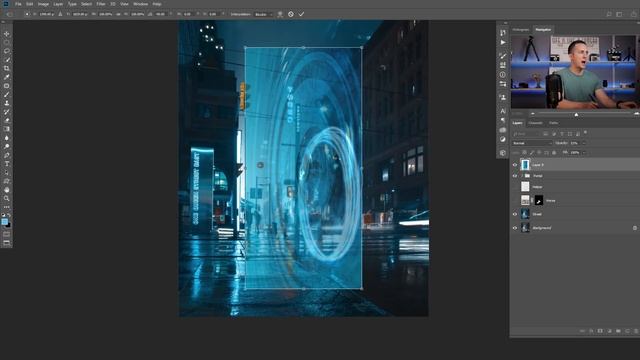Commit the transform with the checkmark
640x360 pixels.
coord(301,14)
